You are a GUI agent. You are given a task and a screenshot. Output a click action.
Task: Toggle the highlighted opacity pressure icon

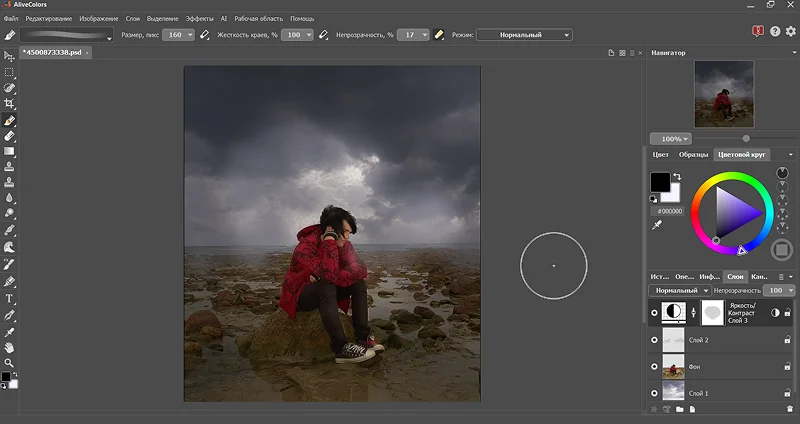(x=439, y=35)
